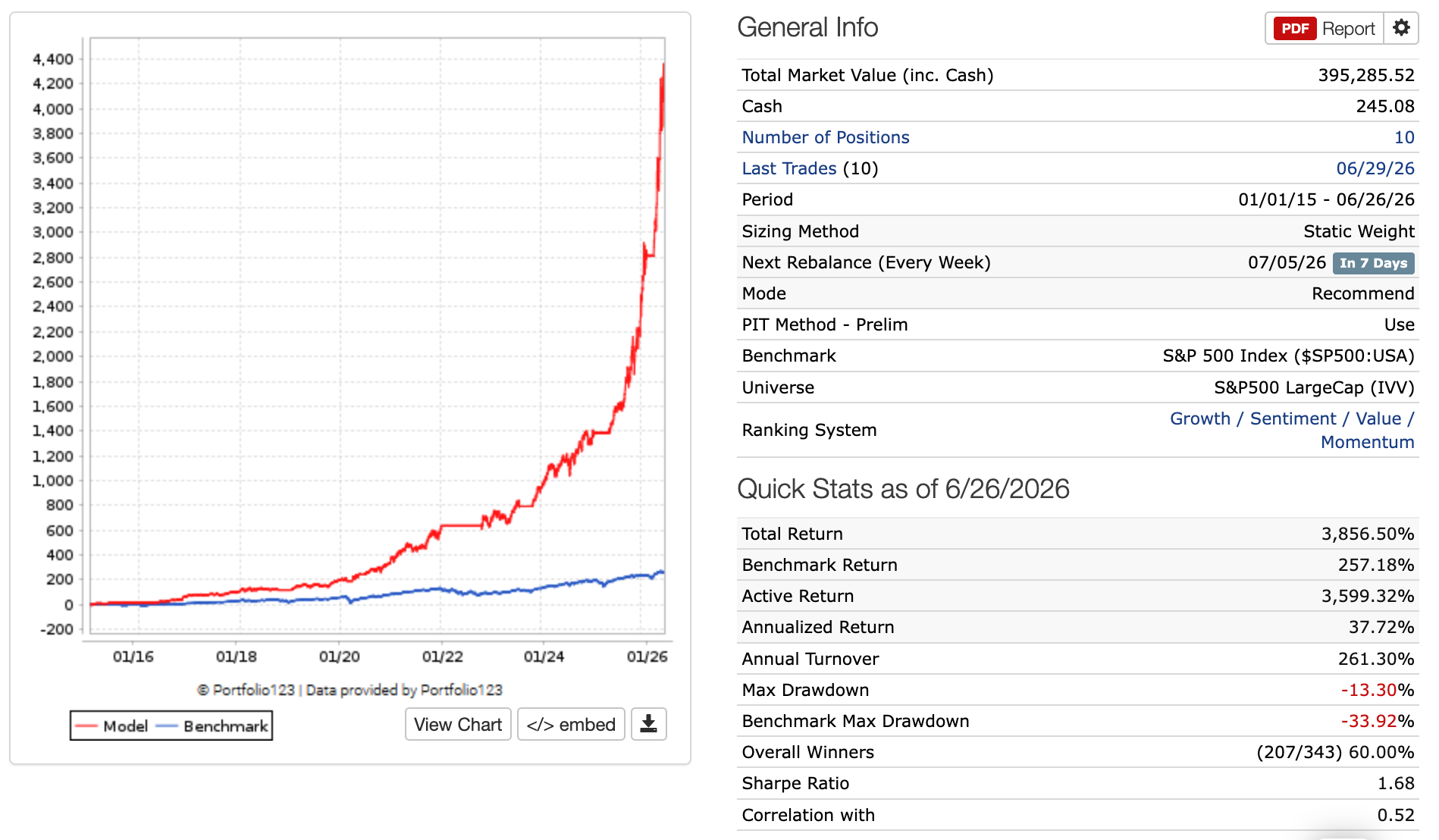Screen dimensions: 1439x840
Task: Click the Recommend mode value
Action: (1362, 293)
